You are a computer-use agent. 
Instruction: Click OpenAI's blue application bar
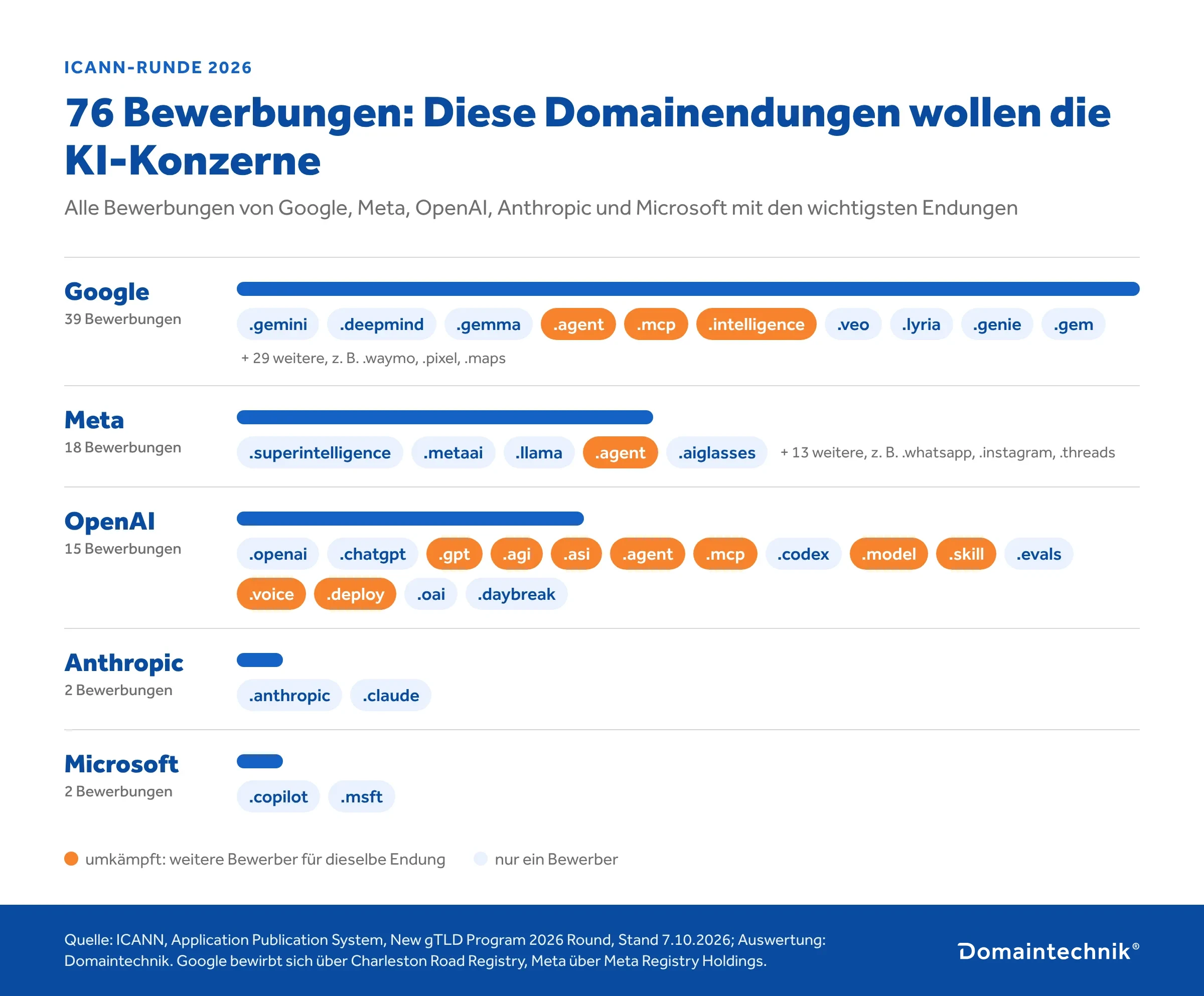point(410,519)
